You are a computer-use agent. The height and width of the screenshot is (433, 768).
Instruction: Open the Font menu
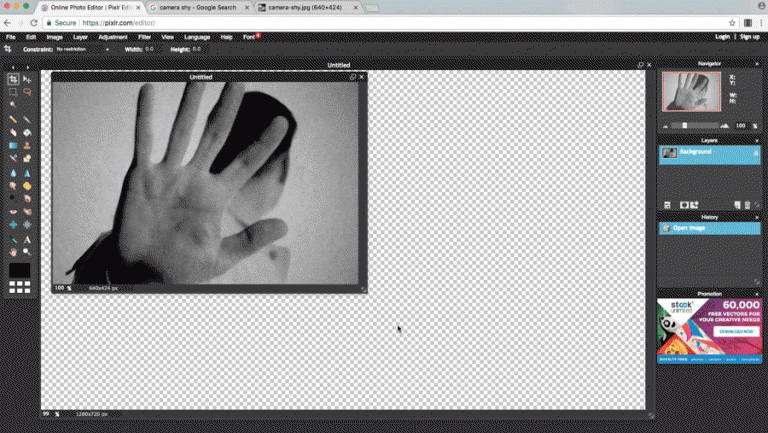(x=249, y=37)
